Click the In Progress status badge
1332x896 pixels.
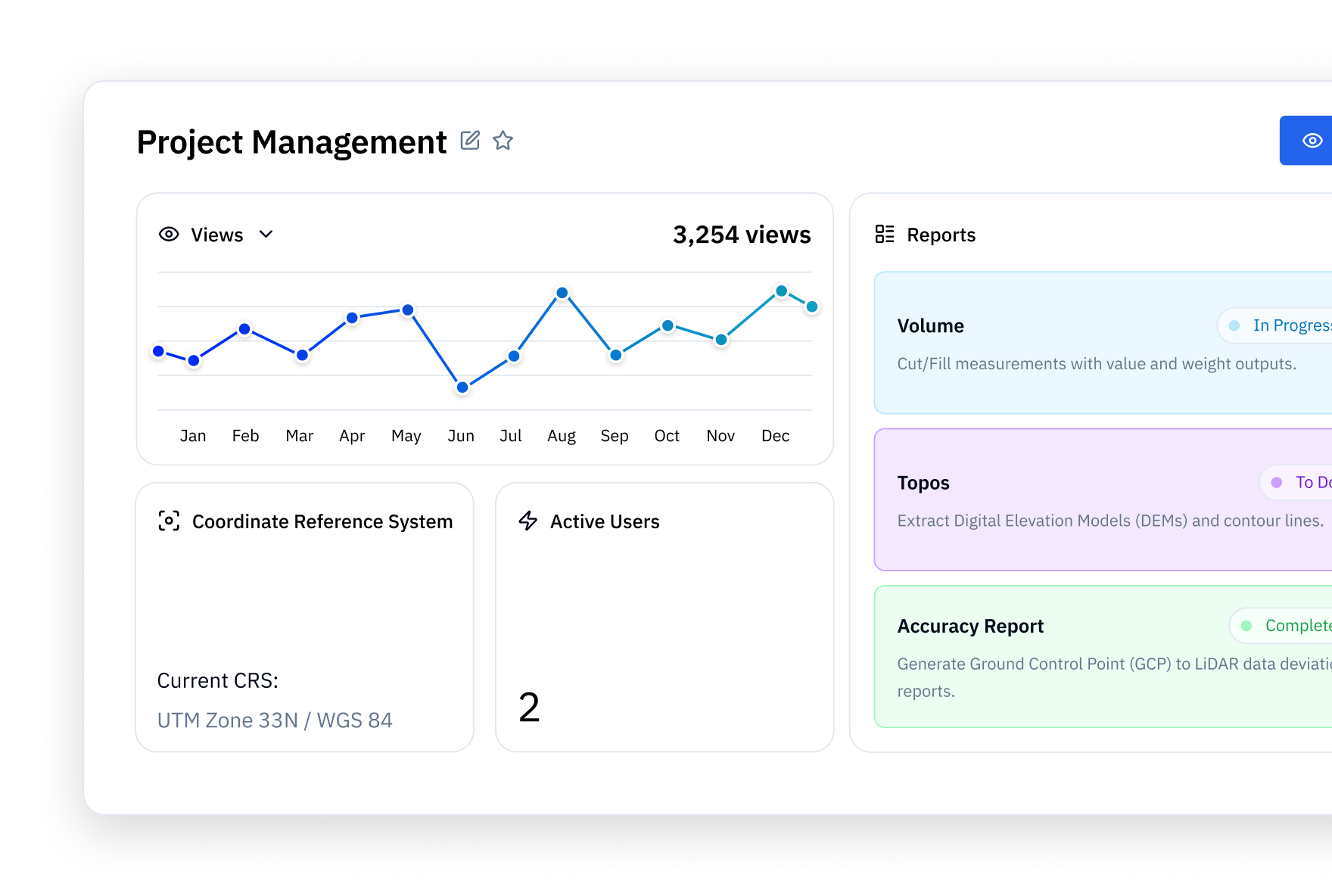[1275, 325]
